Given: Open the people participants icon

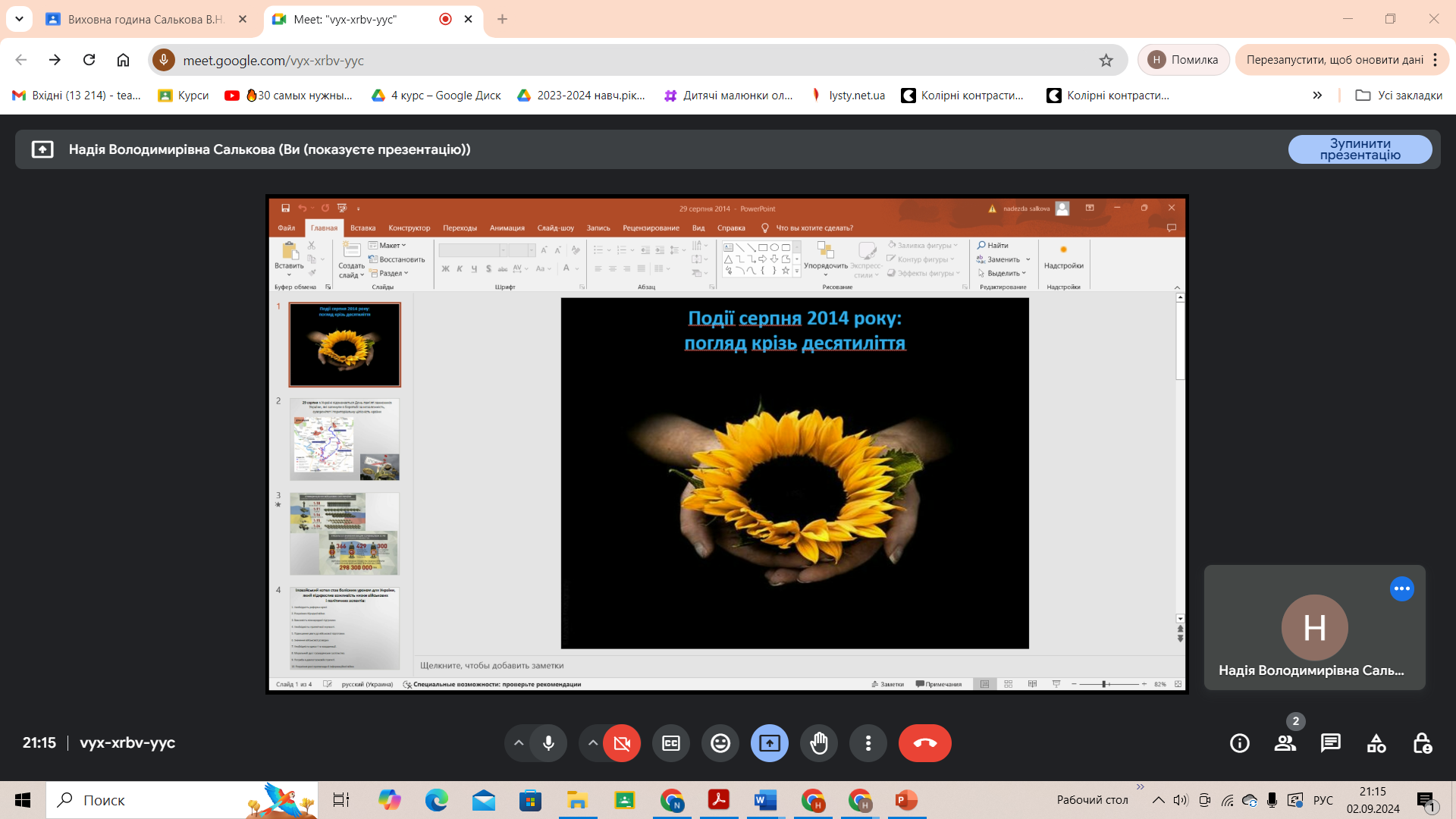Looking at the screenshot, I should [x=1285, y=743].
